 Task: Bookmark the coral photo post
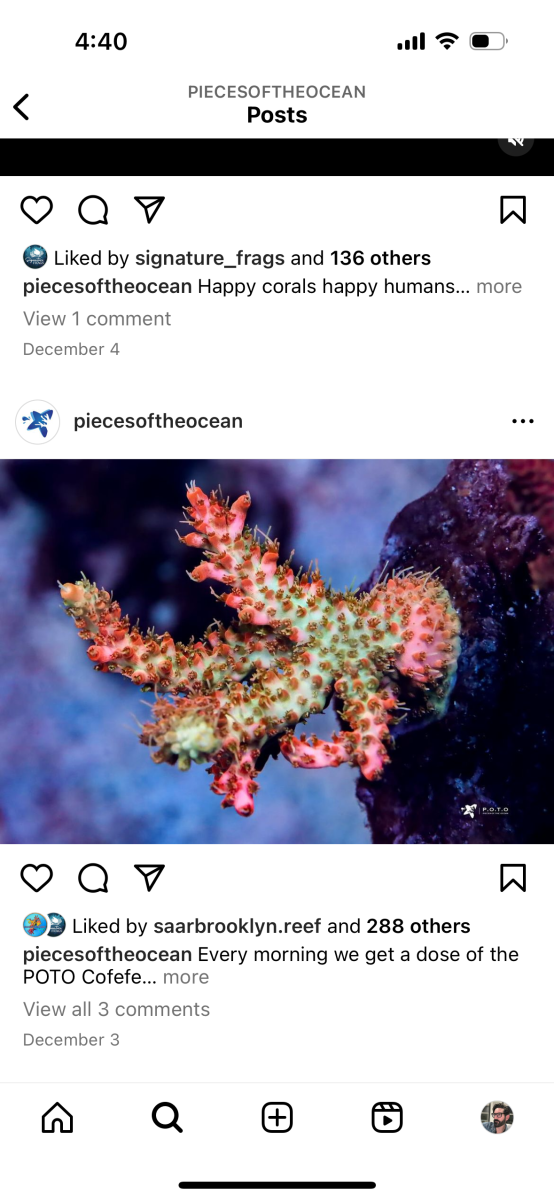(x=512, y=878)
